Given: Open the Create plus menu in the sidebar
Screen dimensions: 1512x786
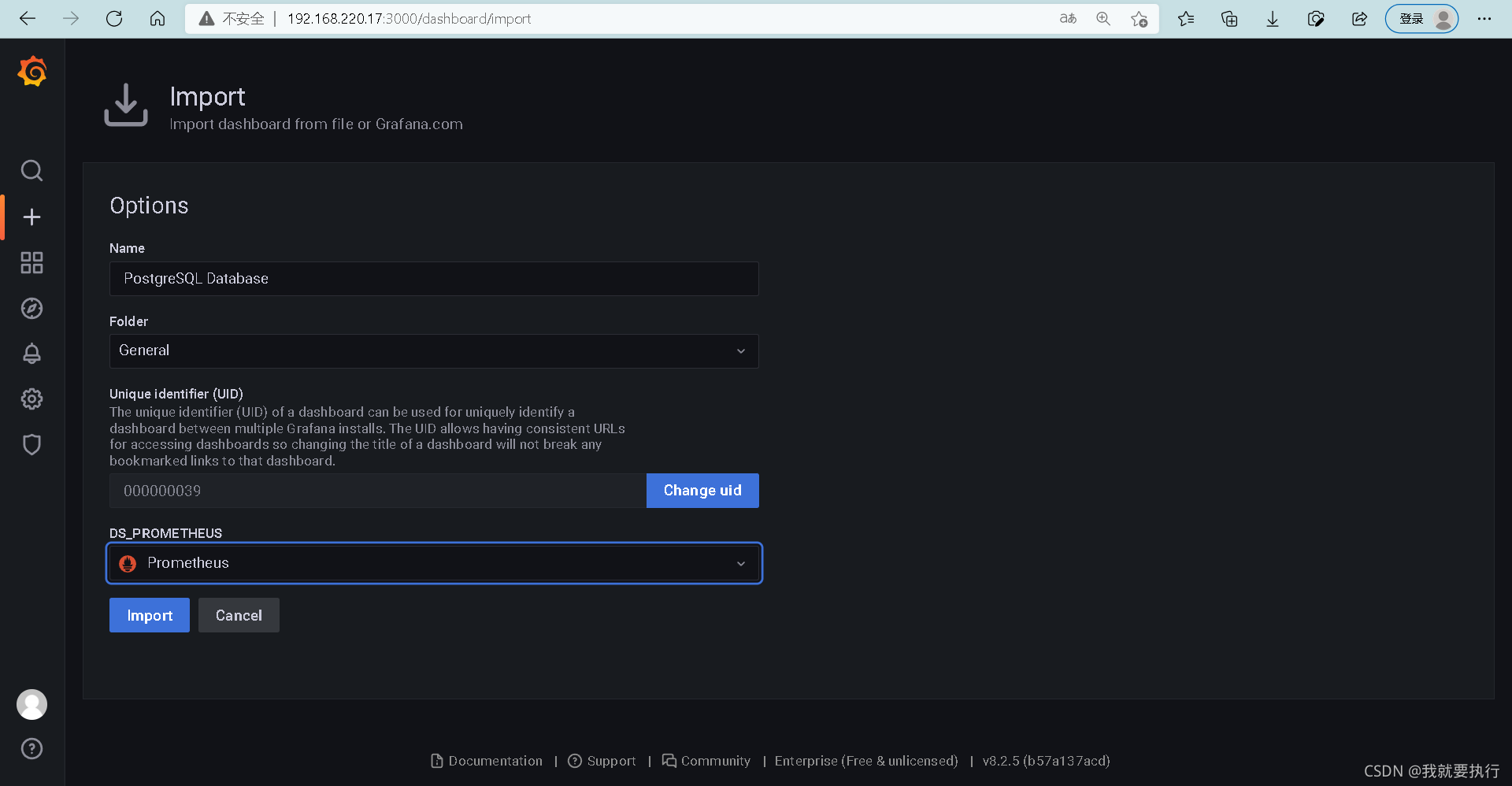Looking at the screenshot, I should (31, 217).
